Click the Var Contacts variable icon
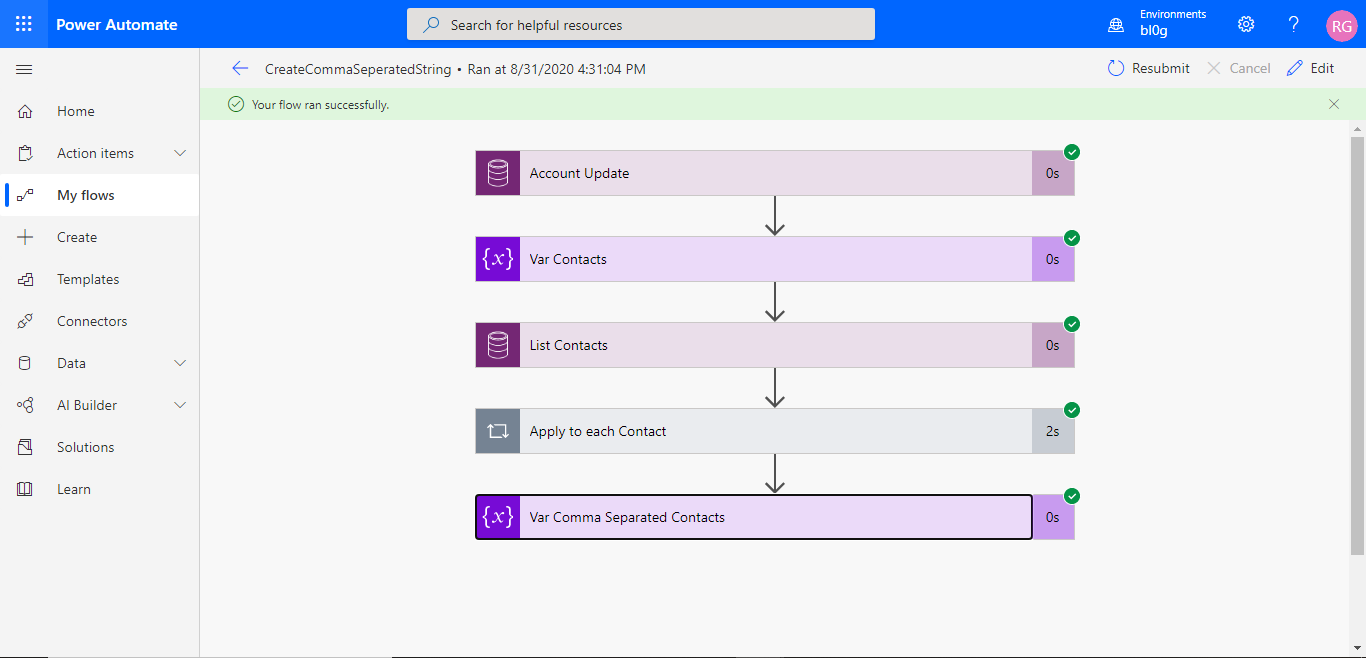The width and height of the screenshot is (1366, 658). click(x=498, y=259)
